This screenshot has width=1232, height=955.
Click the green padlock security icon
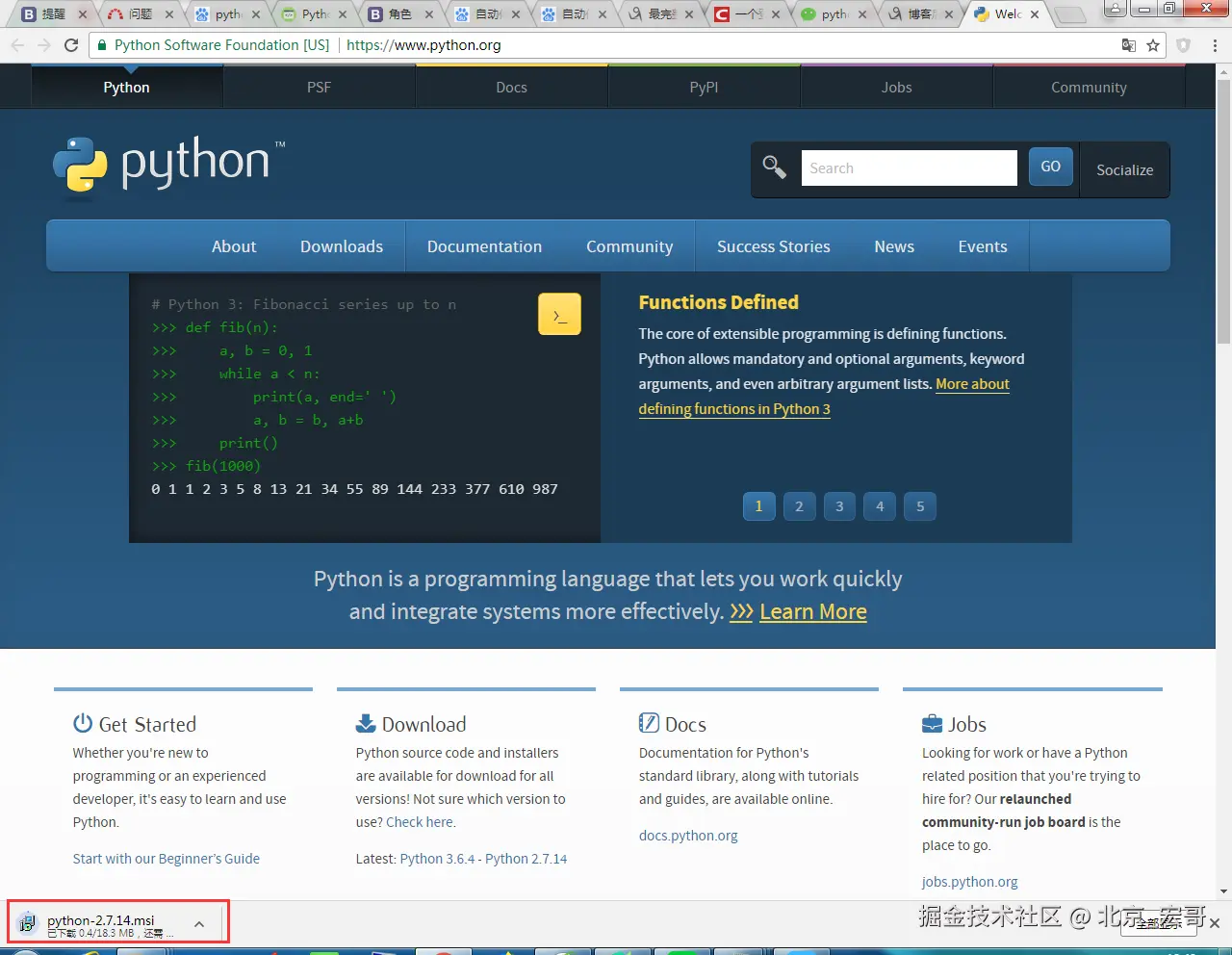[x=102, y=45]
